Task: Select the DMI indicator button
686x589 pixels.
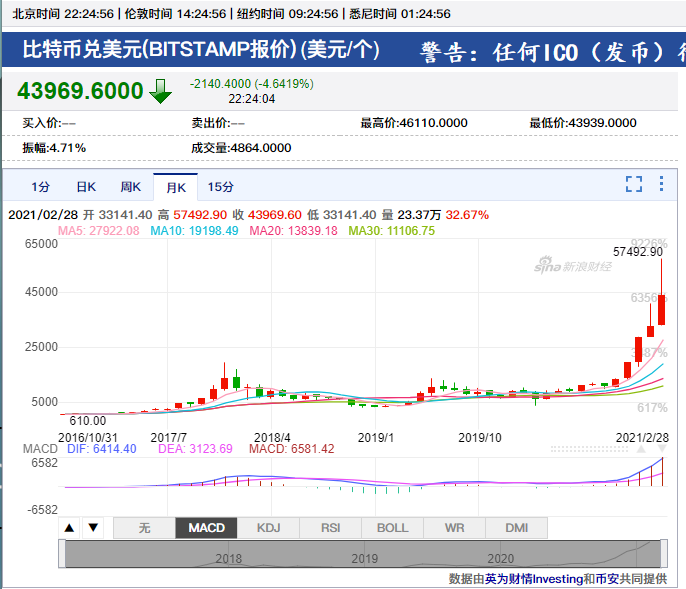Action: coord(517,528)
